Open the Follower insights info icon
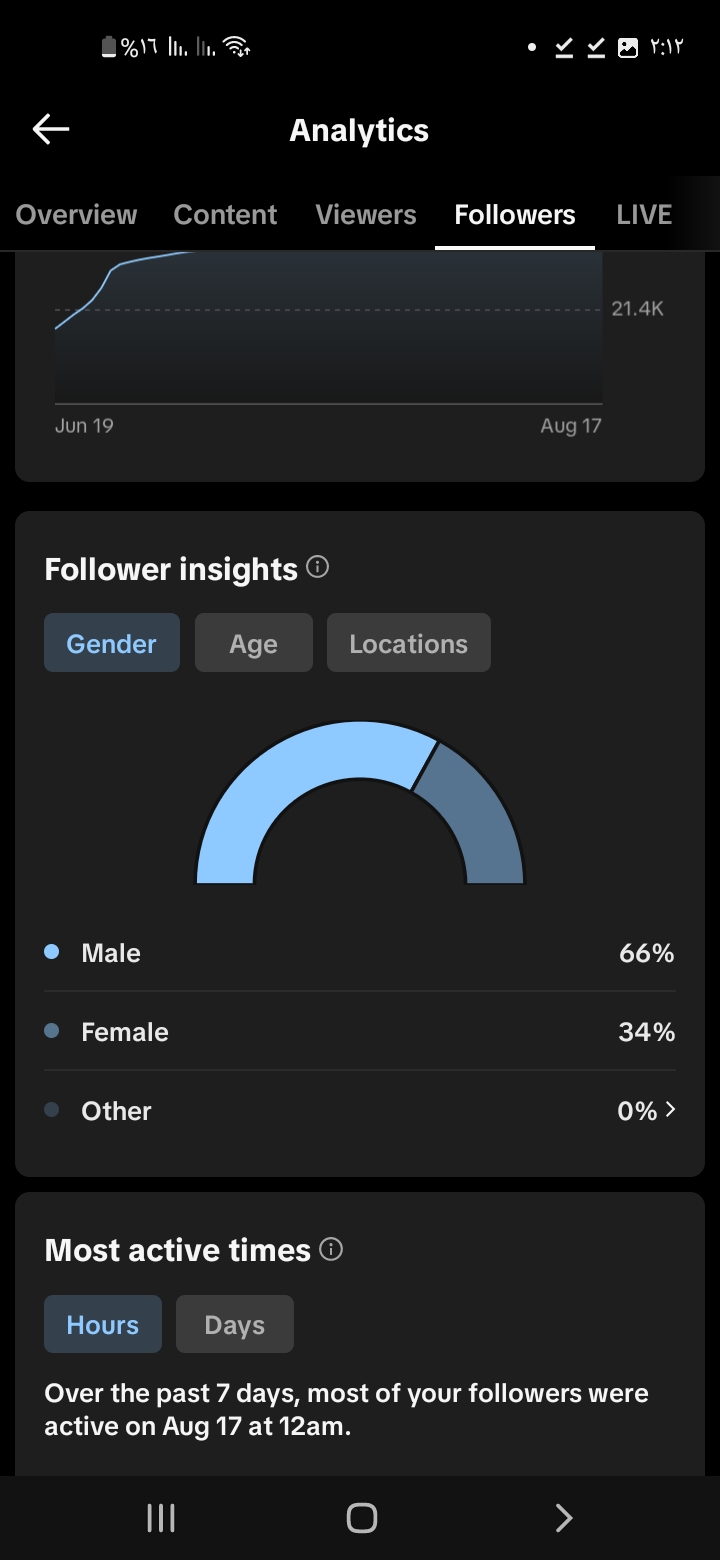Viewport: 720px width, 1560px height. pyautogui.click(x=318, y=568)
